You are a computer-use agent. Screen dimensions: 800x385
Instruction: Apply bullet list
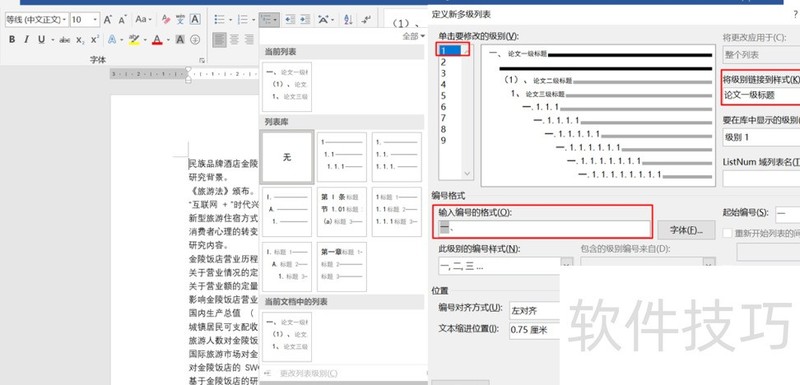pyautogui.click(x=220, y=19)
